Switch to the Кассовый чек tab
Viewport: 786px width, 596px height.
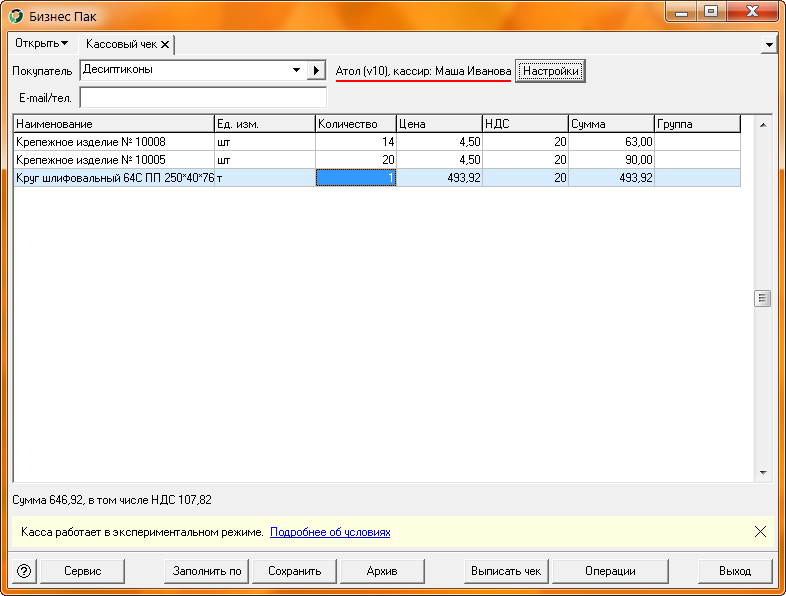[121, 44]
